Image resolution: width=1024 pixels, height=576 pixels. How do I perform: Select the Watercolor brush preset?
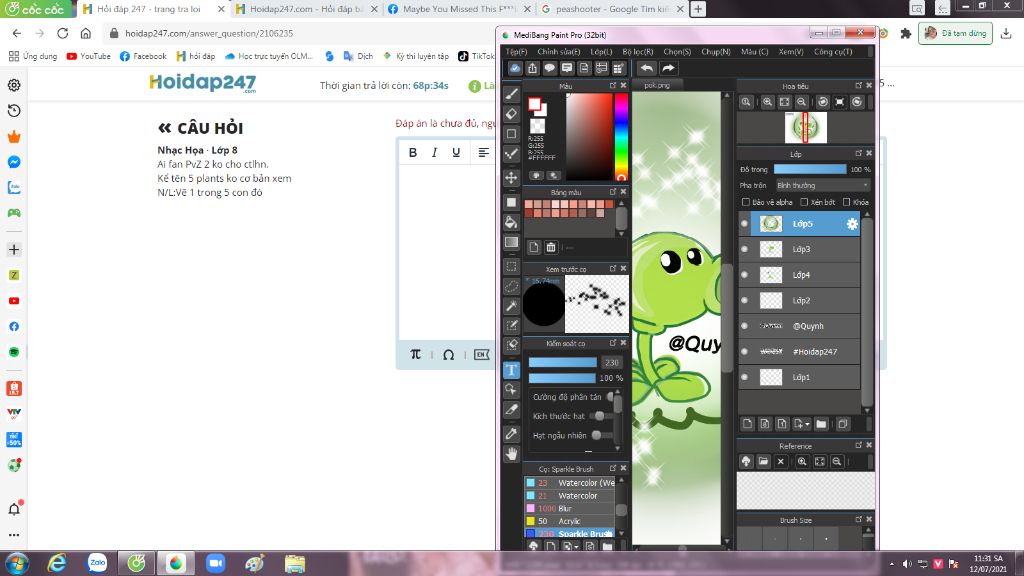coord(570,496)
